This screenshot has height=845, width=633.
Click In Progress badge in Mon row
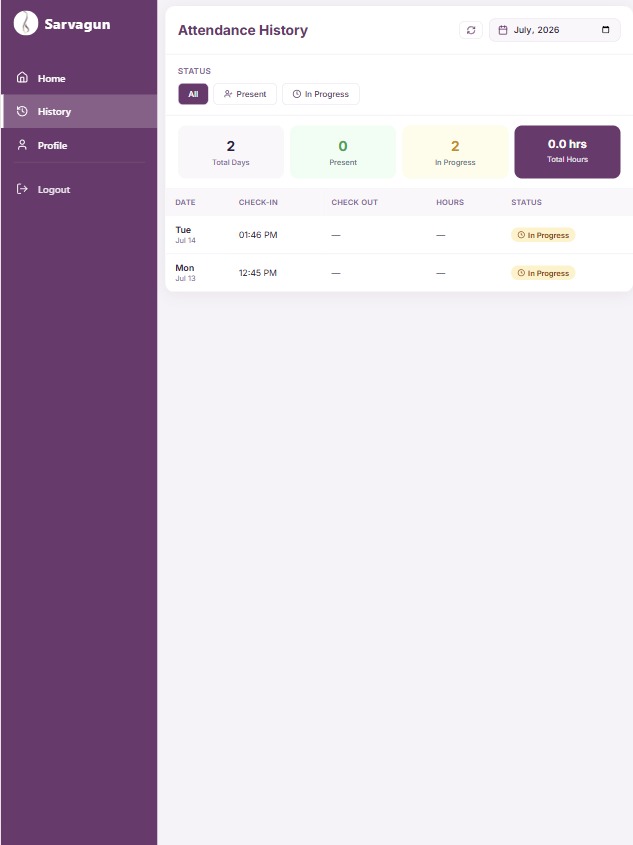point(543,273)
